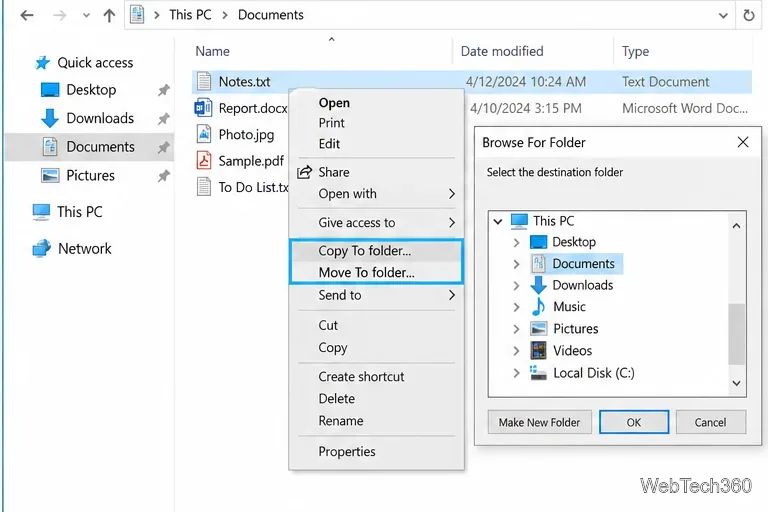Close the Browse For Folder dialog

pos(743,143)
